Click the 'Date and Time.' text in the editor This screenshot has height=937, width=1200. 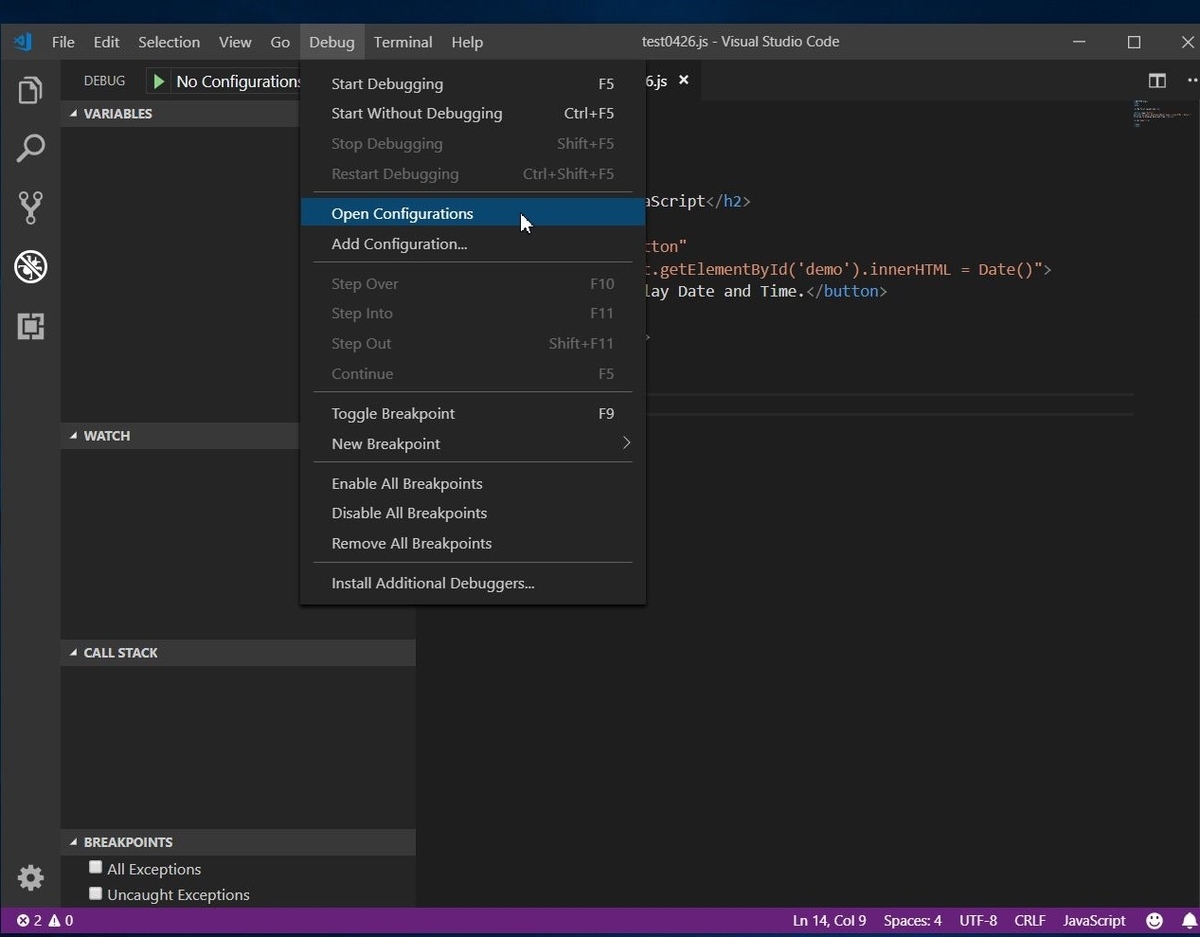click(x=741, y=291)
